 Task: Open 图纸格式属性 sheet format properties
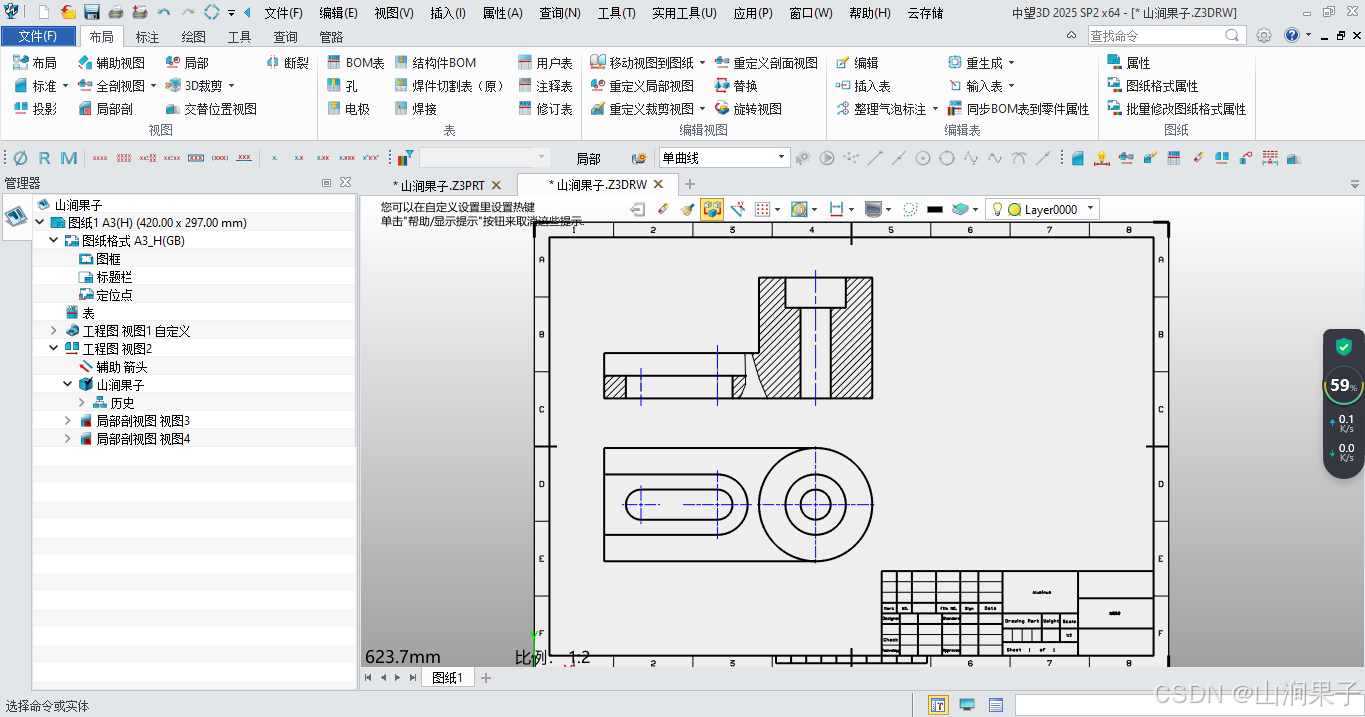coord(1153,86)
